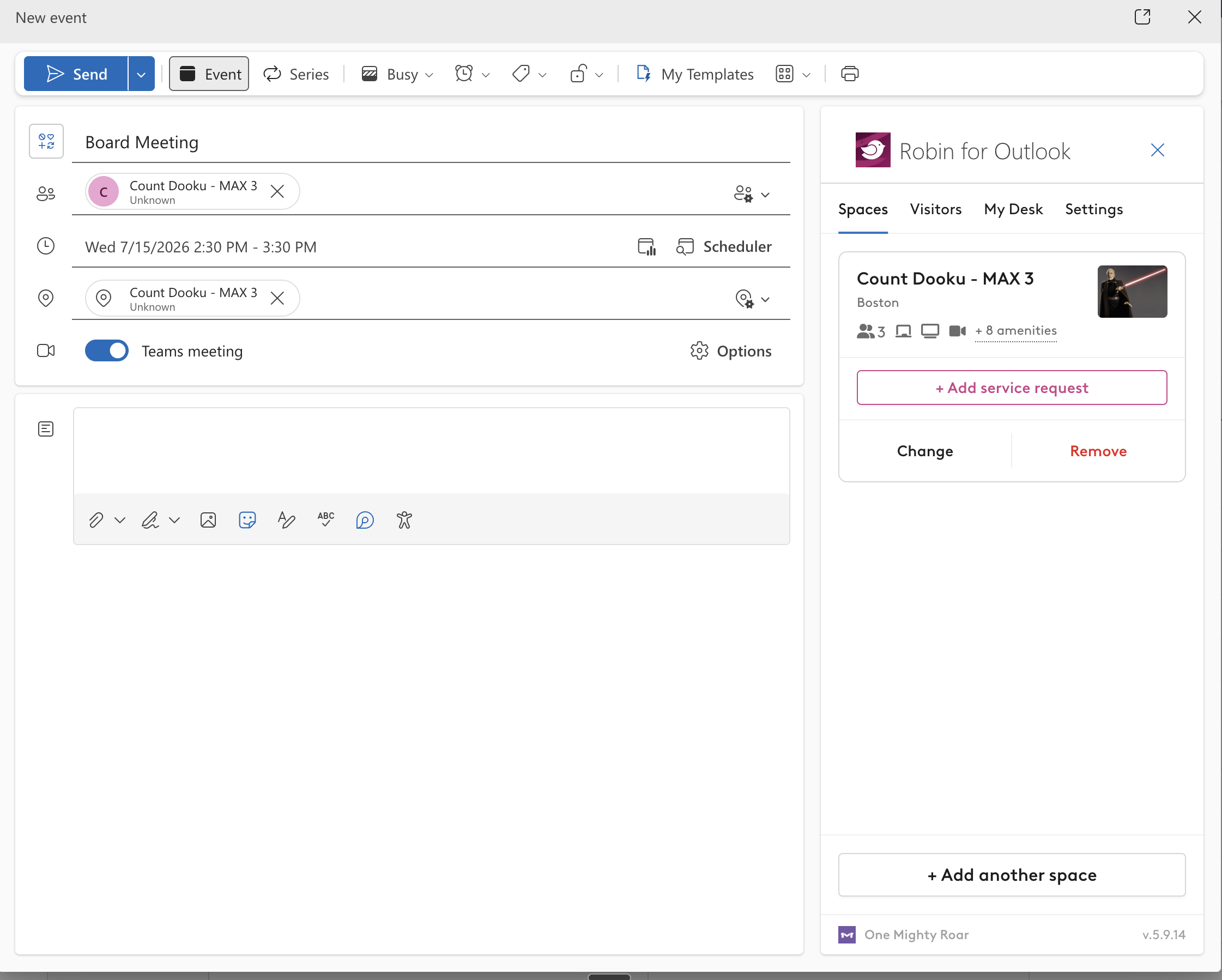Viewport: 1222px width, 980px height.
Task: Expand the Busy status dropdown
Action: 398,74
